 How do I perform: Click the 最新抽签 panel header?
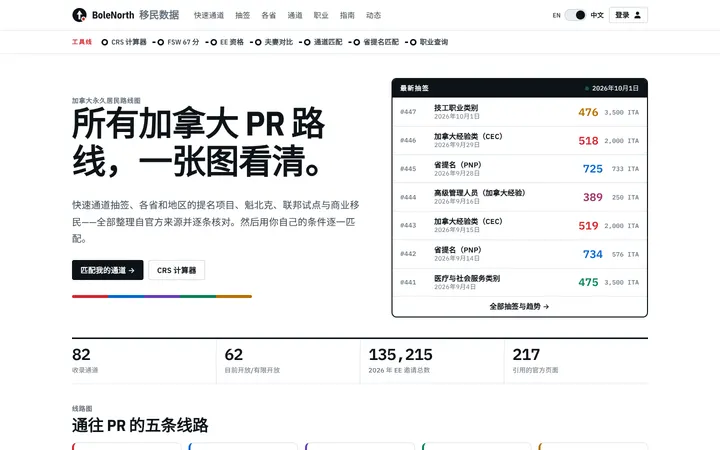[x=519, y=88]
